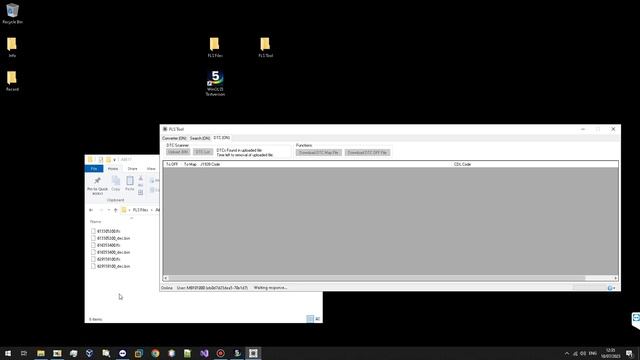Screen dimensions: 640x360
Task: Switch Explorer to details view
Action: point(310,319)
